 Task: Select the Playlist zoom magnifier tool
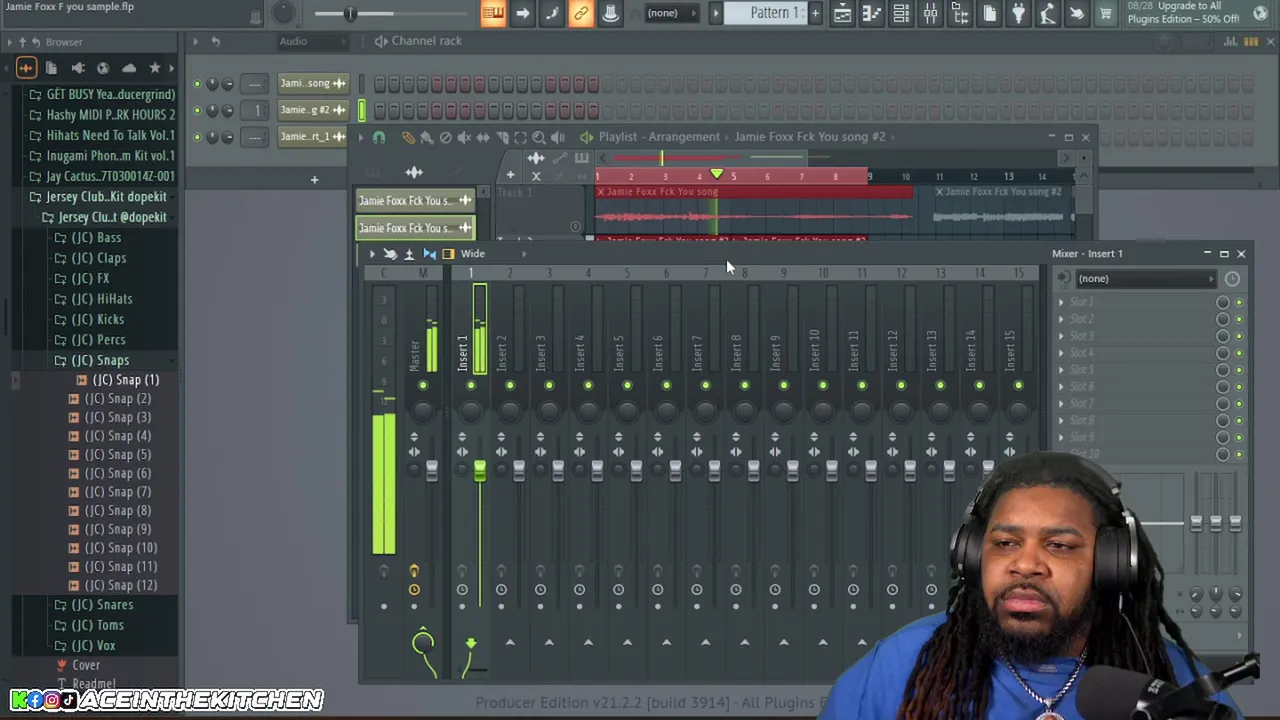pos(539,137)
